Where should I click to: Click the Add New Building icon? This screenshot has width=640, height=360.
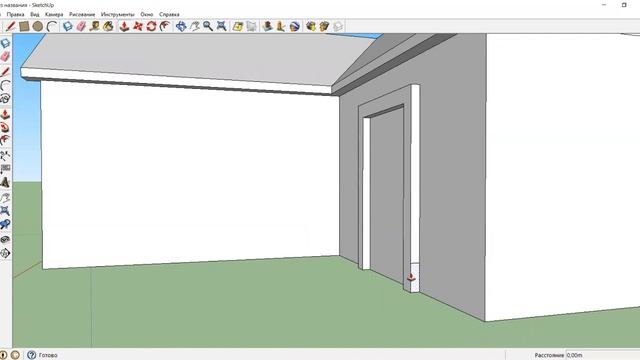click(x=267, y=27)
